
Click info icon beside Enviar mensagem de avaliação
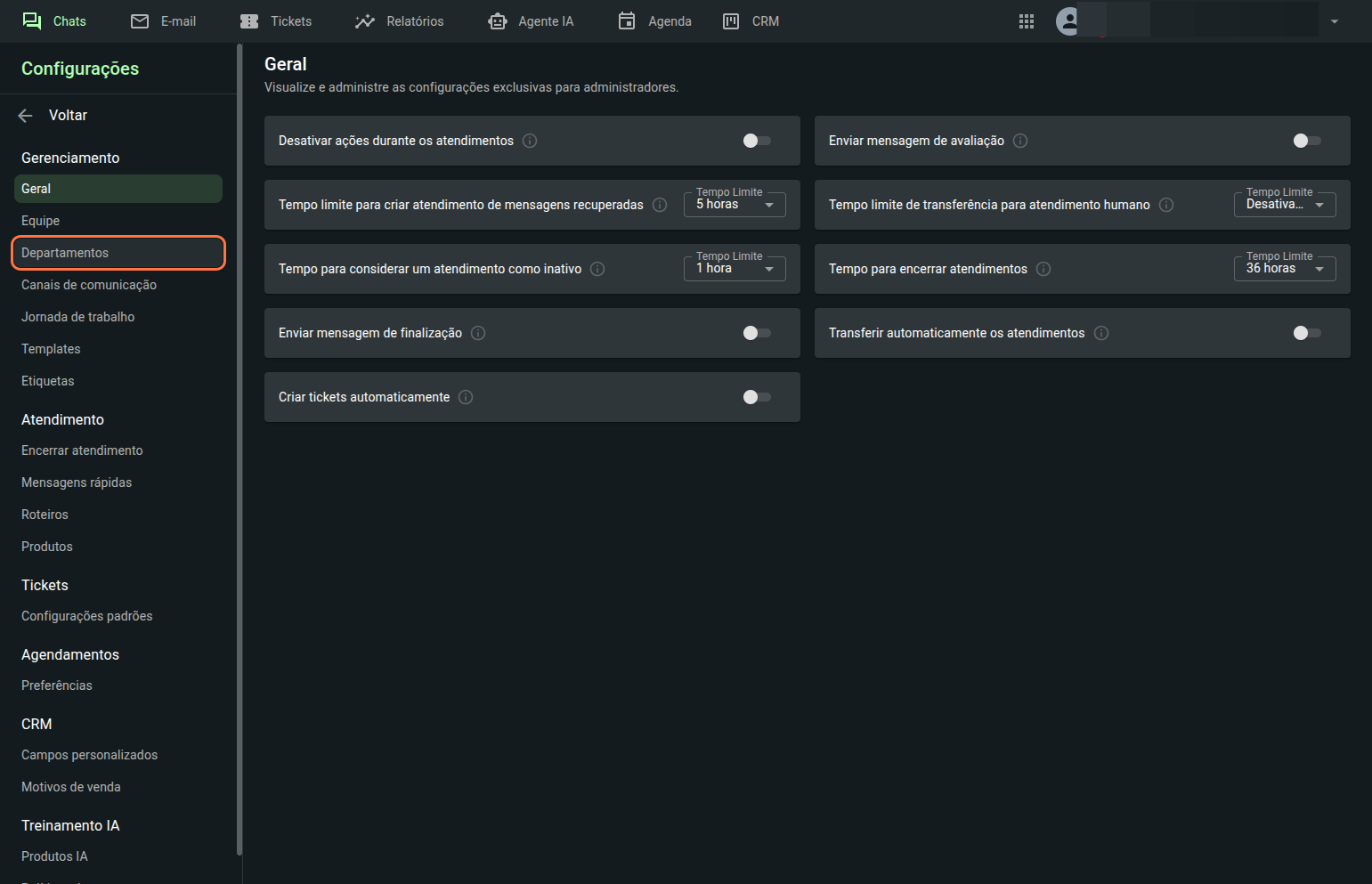1020,141
